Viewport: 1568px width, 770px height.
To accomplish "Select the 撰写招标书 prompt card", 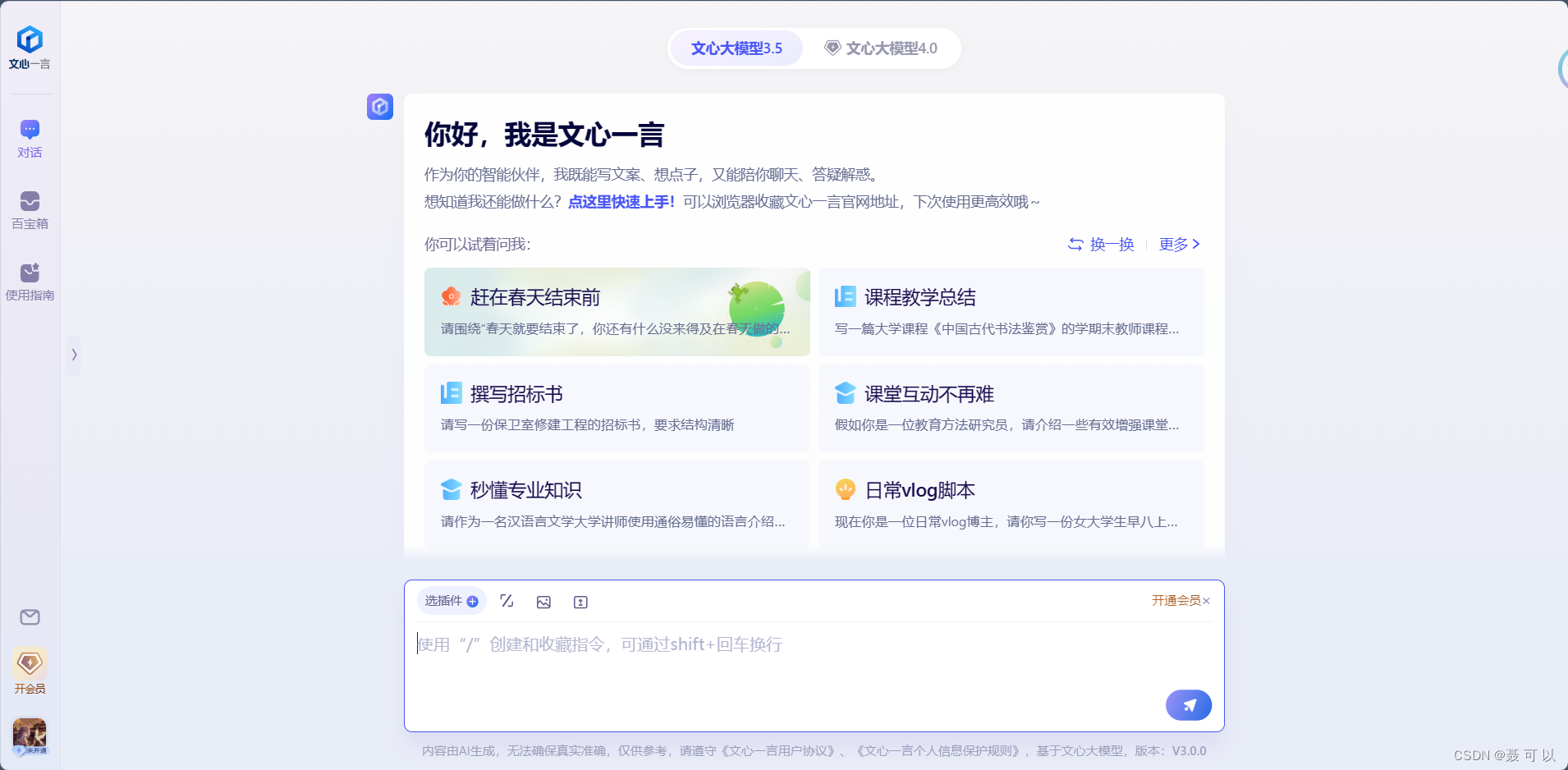I will tap(617, 408).
